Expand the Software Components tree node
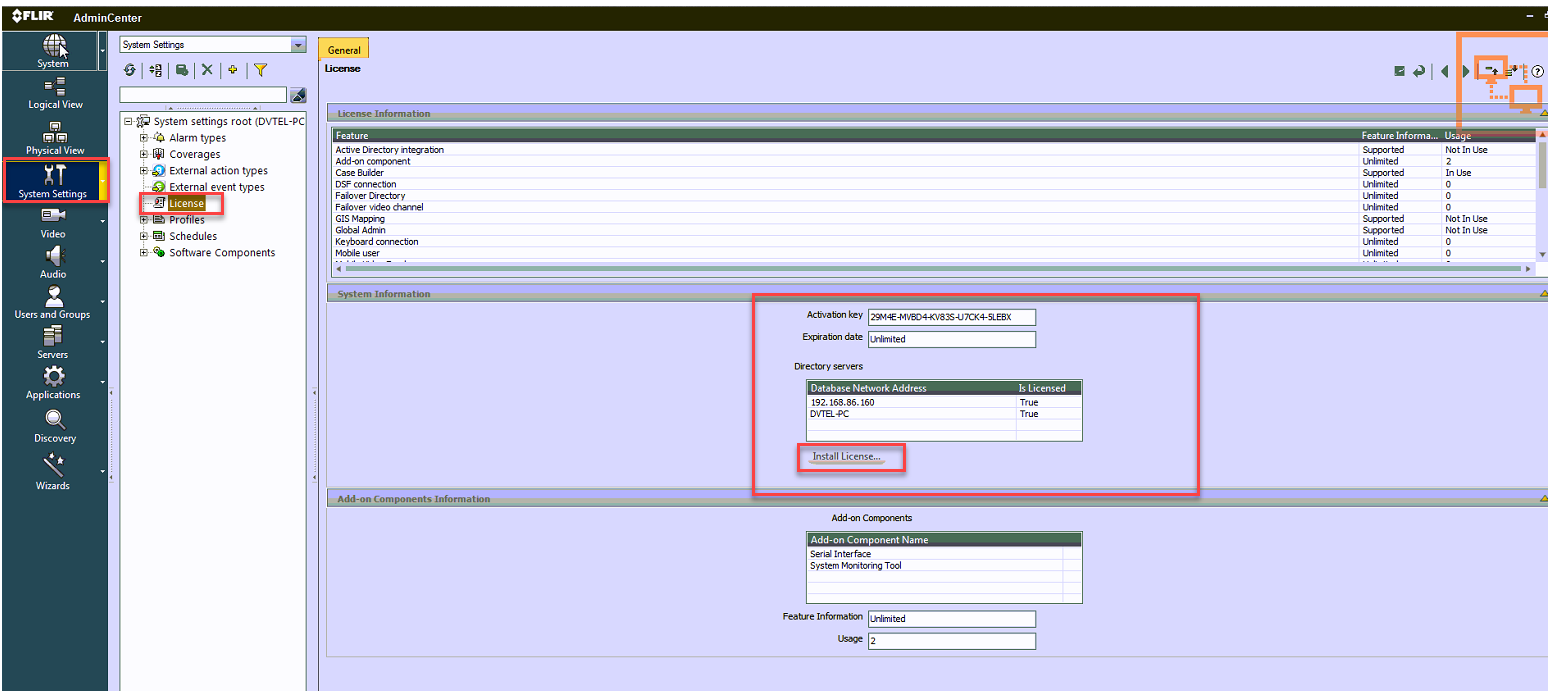 click(143, 252)
